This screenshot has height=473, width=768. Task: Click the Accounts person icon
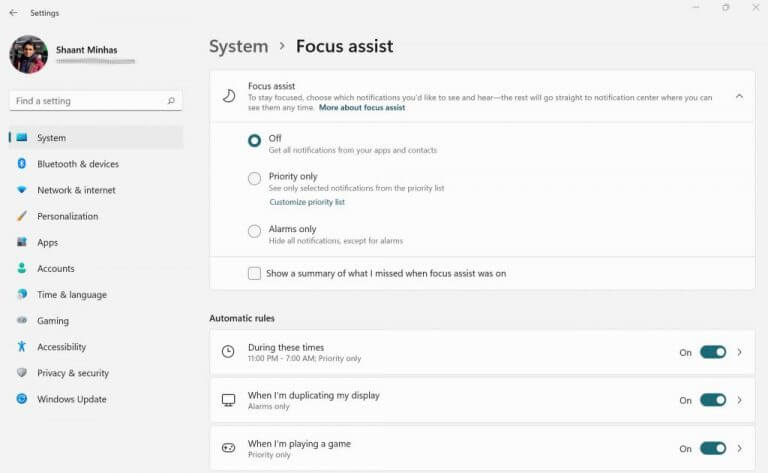tap(22, 268)
